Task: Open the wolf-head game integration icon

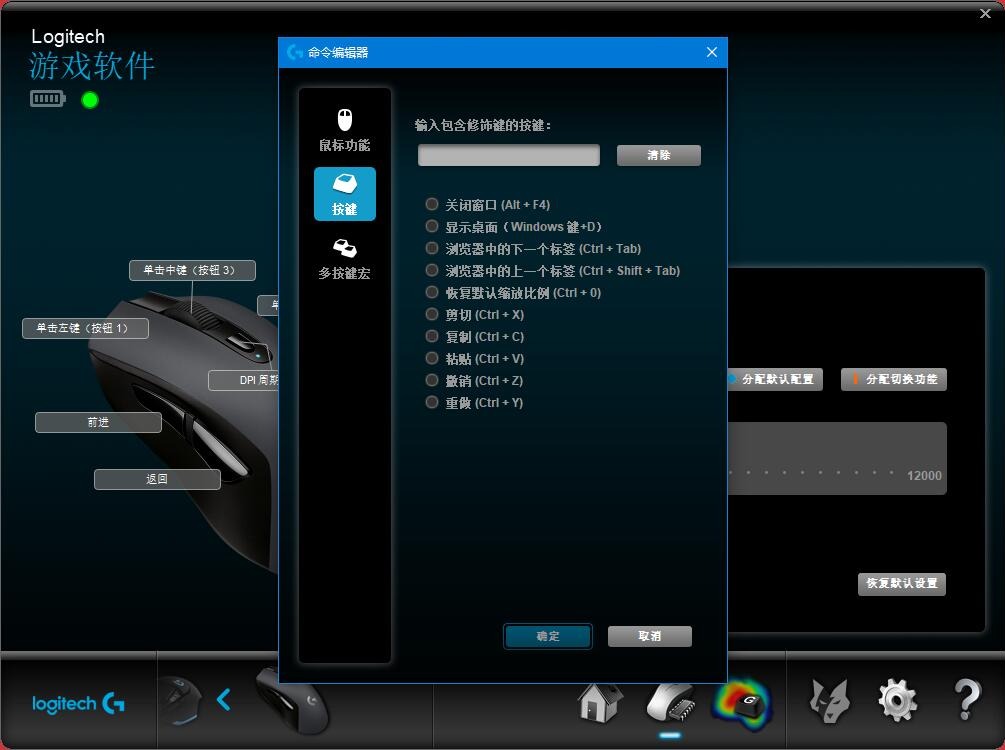Action: [829, 701]
